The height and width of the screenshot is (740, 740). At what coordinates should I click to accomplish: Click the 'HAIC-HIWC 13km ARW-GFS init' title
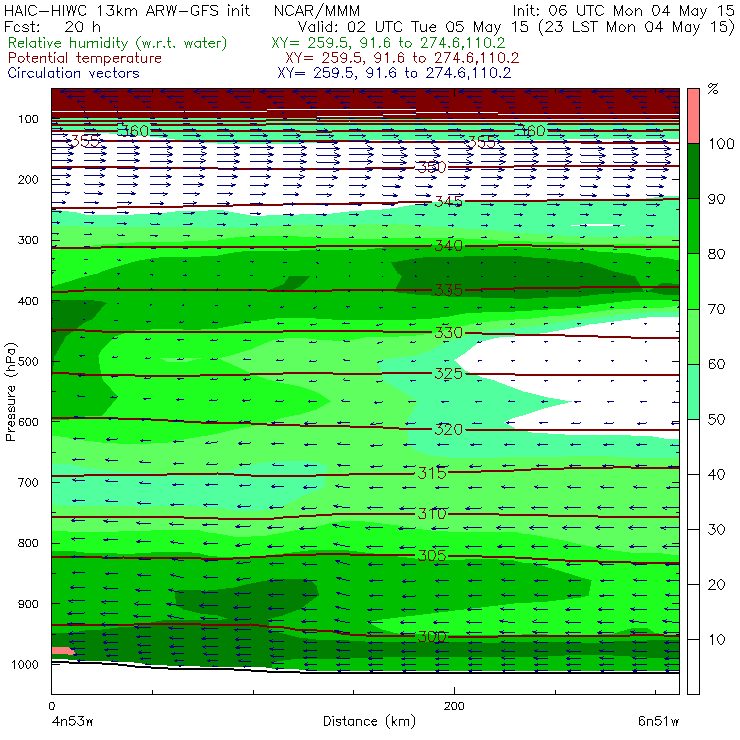pyautogui.click(x=127, y=11)
